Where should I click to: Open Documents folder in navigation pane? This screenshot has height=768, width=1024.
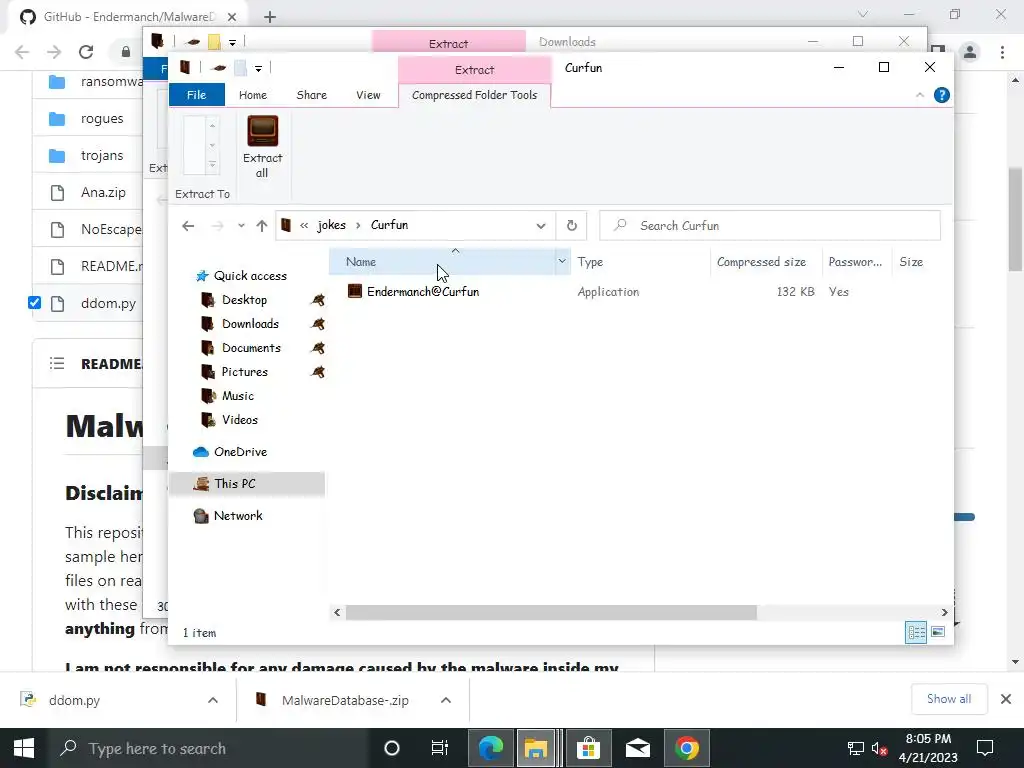[251, 348]
